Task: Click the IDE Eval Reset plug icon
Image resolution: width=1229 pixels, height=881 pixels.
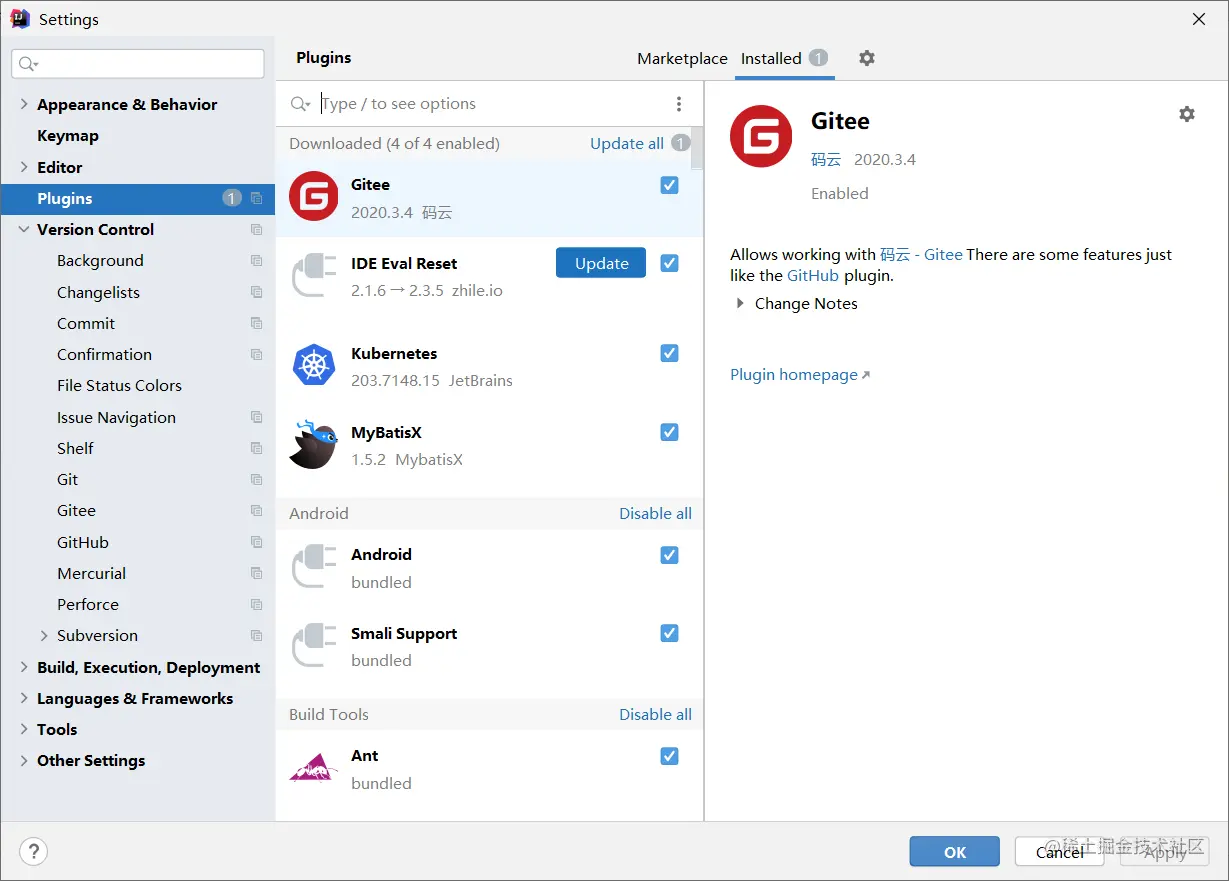Action: [314, 275]
